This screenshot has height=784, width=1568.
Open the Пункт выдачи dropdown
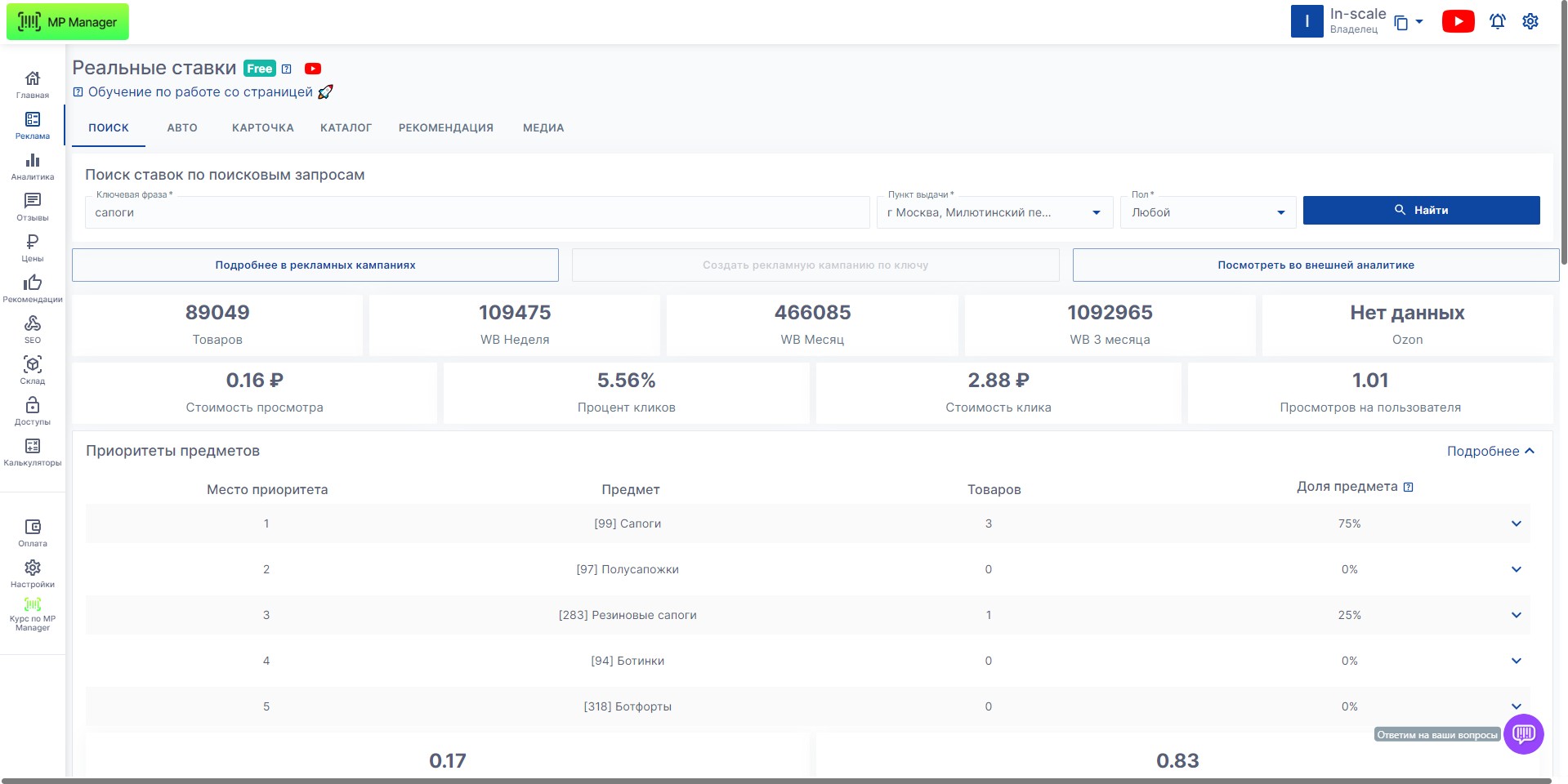point(994,212)
